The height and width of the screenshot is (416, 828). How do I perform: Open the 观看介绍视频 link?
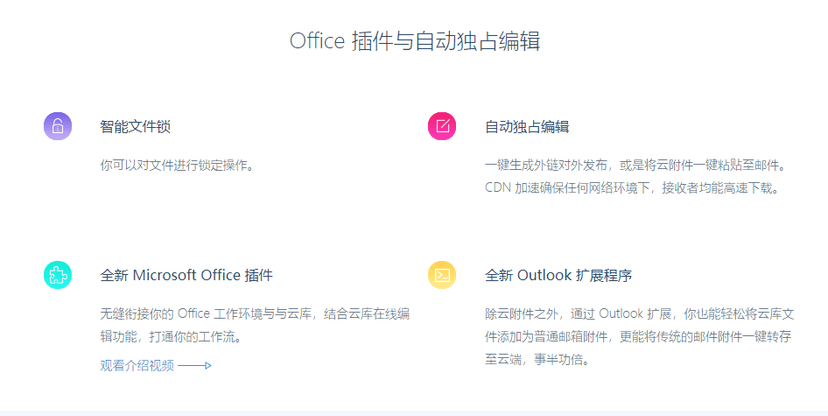(x=137, y=365)
